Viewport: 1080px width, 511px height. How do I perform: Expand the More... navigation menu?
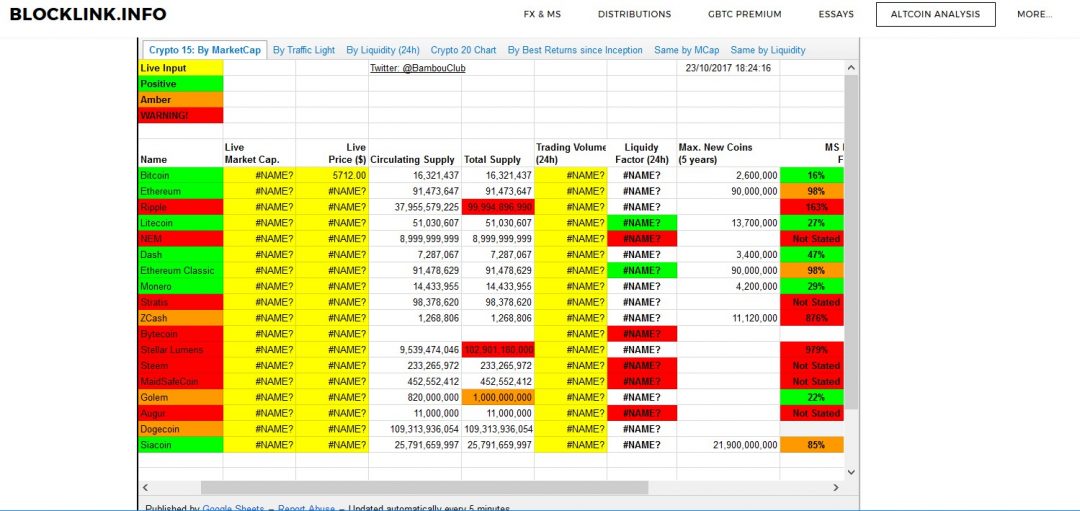tap(1035, 14)
